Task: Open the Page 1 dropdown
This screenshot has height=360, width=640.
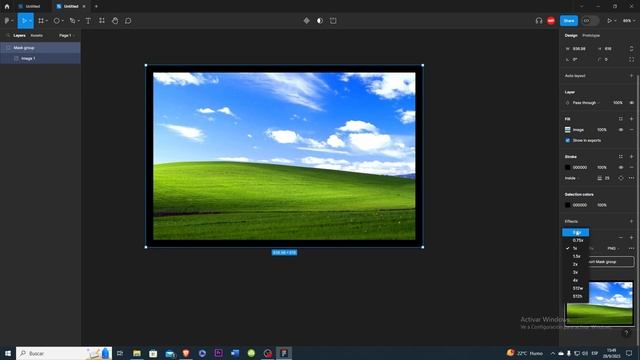Action: [x=66, y=36]
